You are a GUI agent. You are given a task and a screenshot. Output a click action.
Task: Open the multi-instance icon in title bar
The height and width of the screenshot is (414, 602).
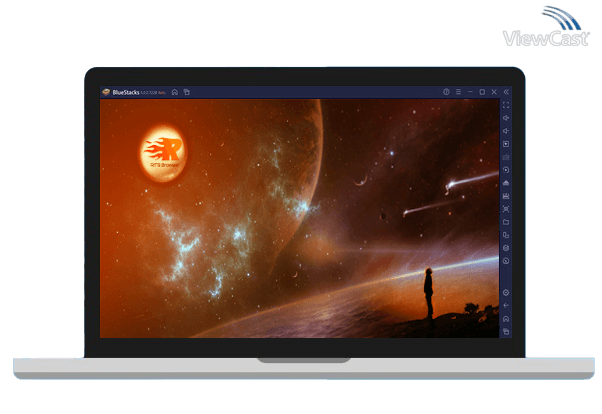tap(187, 92)
